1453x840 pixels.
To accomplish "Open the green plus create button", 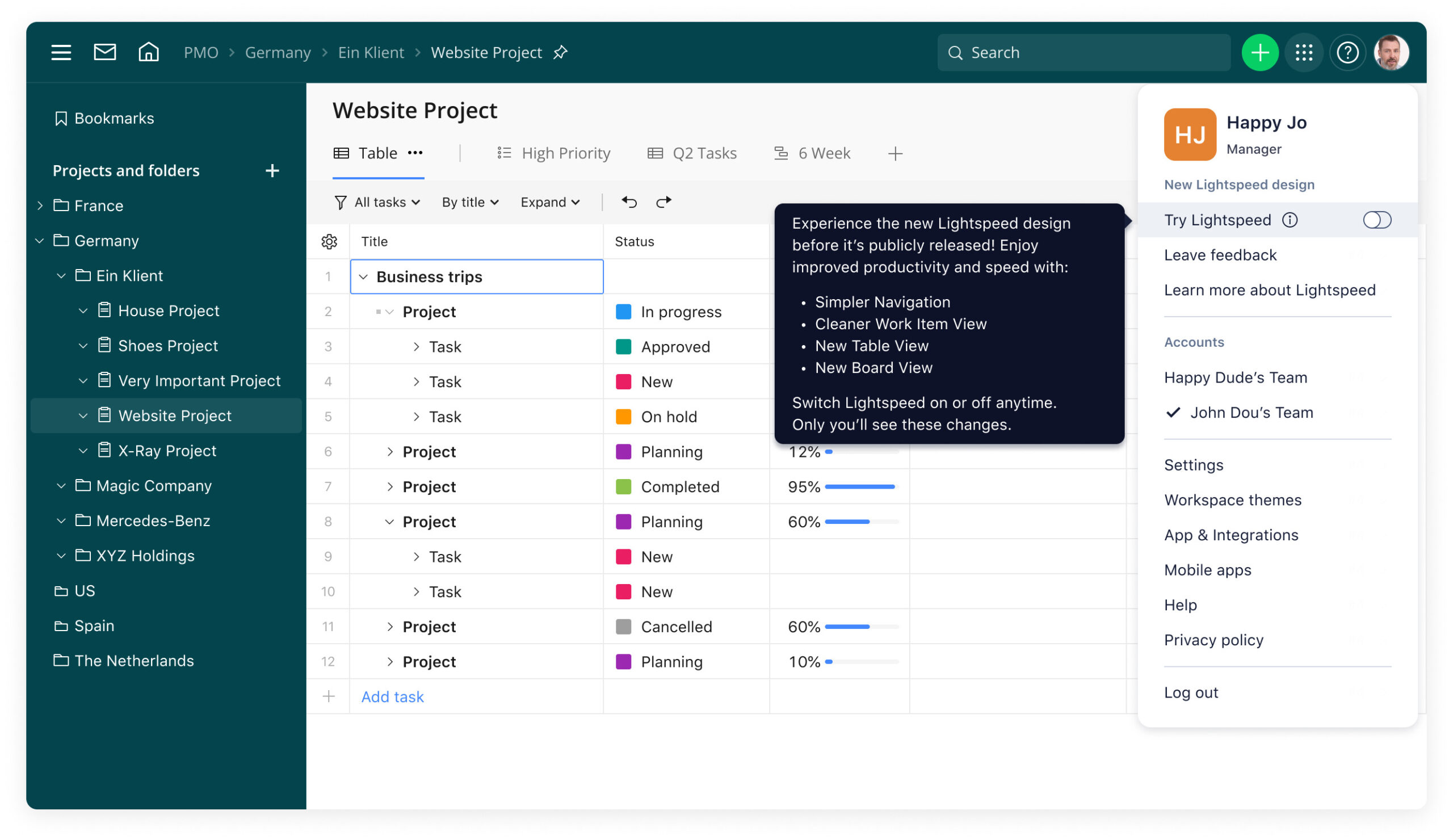I will 1260,52.
